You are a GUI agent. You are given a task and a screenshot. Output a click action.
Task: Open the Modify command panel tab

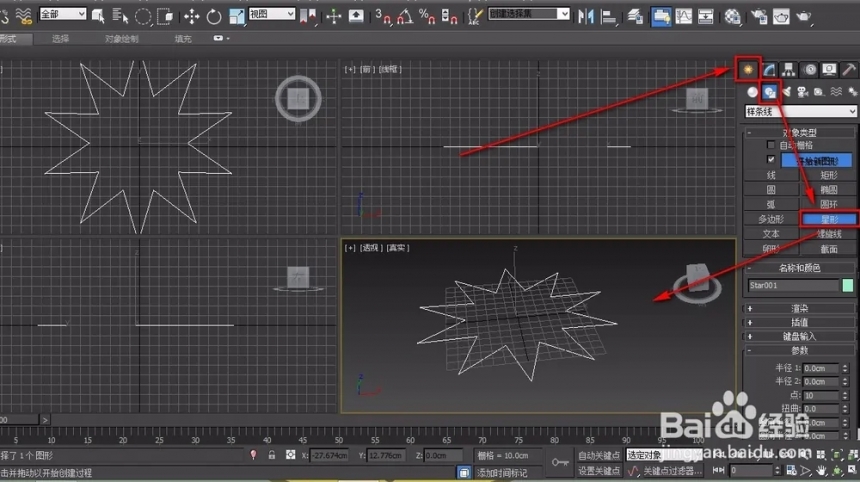coord(770,69)
